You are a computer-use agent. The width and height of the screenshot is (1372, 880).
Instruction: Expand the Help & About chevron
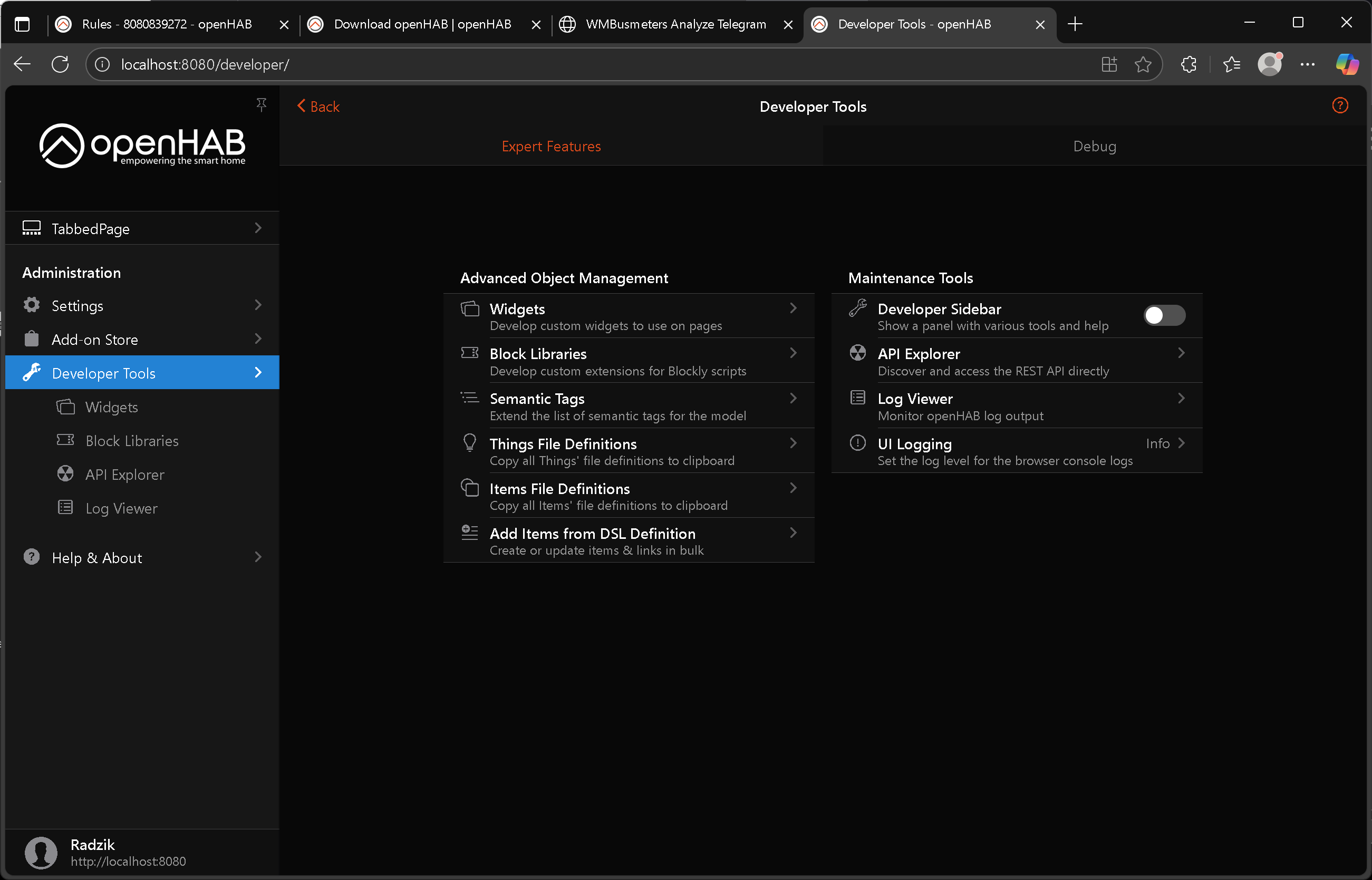258,557
